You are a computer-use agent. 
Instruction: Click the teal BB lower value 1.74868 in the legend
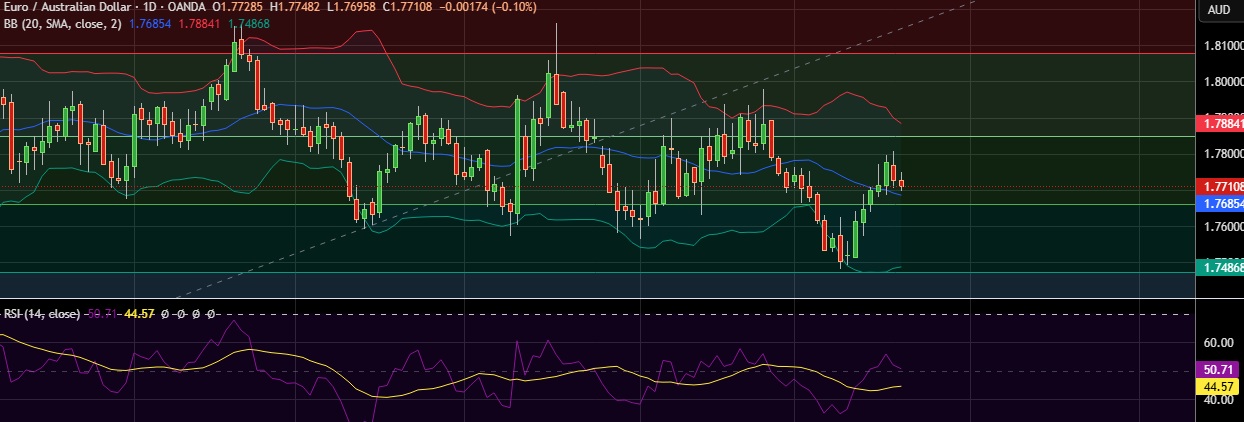click(251, 24)
